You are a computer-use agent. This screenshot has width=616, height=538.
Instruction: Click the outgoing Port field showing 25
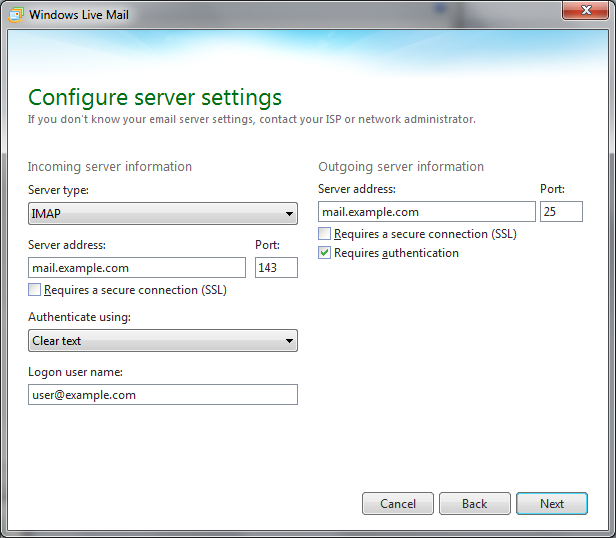[561, 212]
